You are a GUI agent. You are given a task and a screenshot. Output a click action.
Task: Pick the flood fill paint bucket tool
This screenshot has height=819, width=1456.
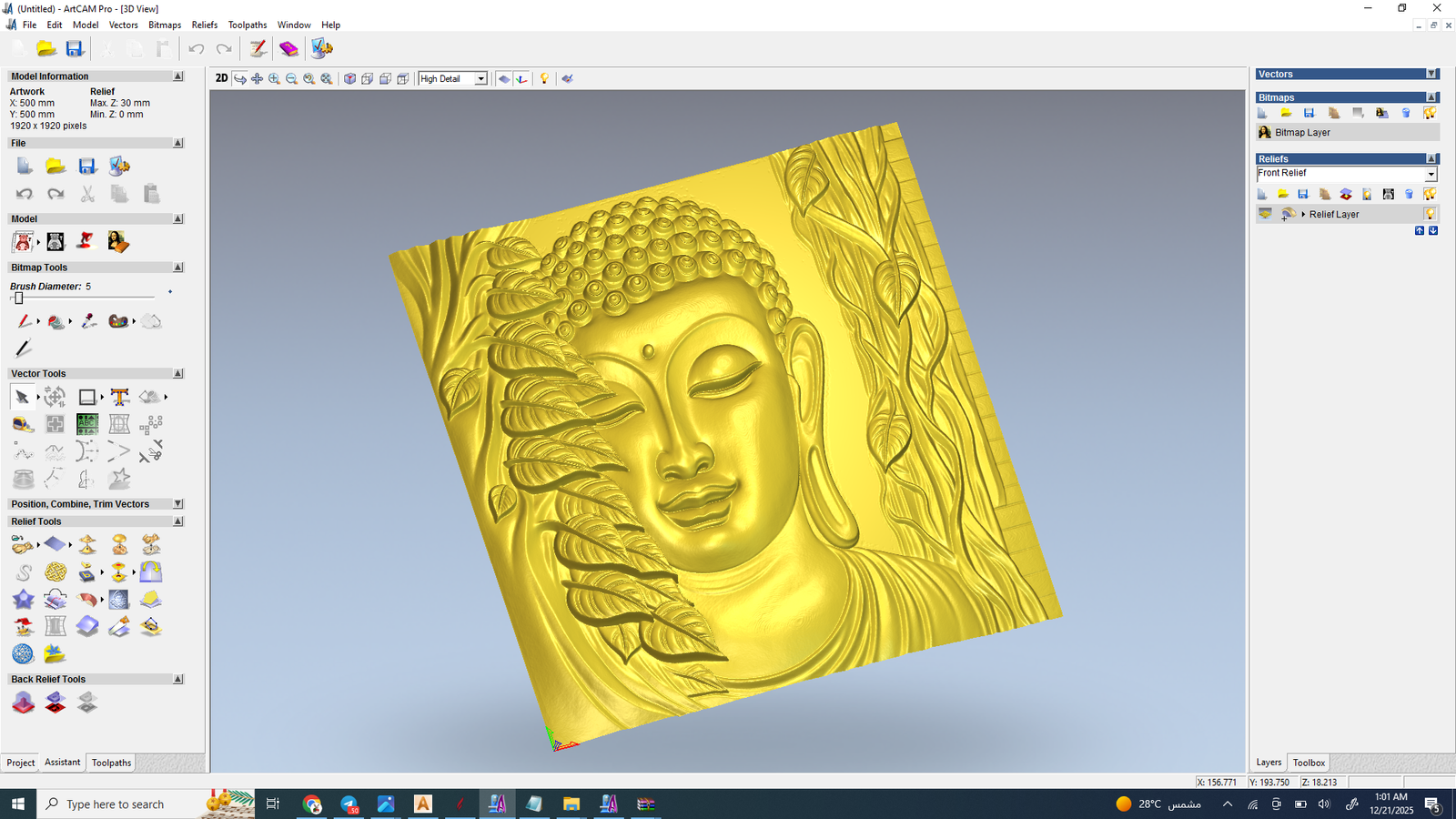pyautogui.click(x=56, y=321)
